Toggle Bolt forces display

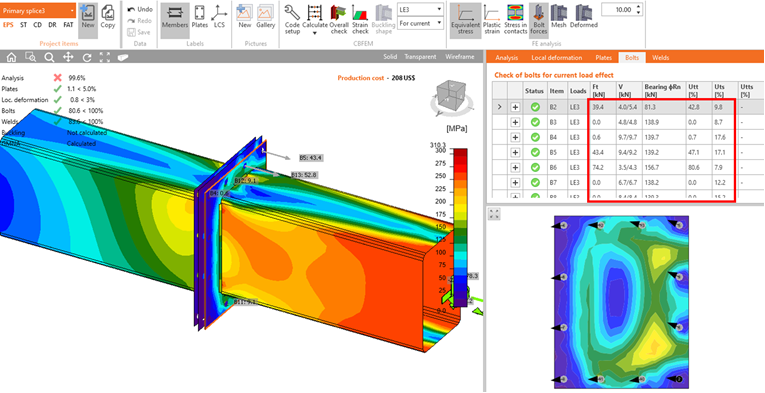tap(539, 20)
